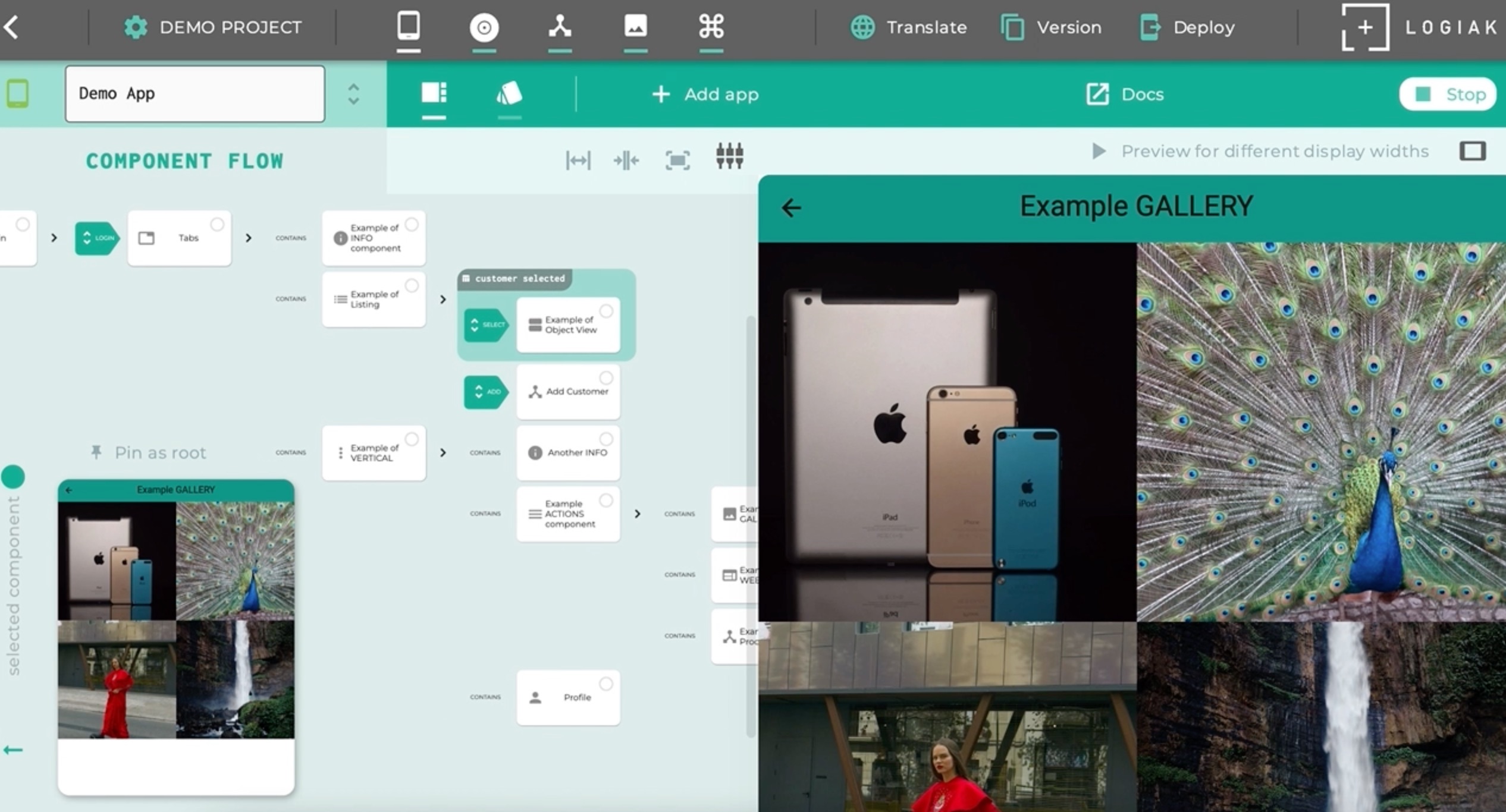1506x812 pixels.
Task: Toggle the display width frame checkbox
Action: pos(1472,151)
